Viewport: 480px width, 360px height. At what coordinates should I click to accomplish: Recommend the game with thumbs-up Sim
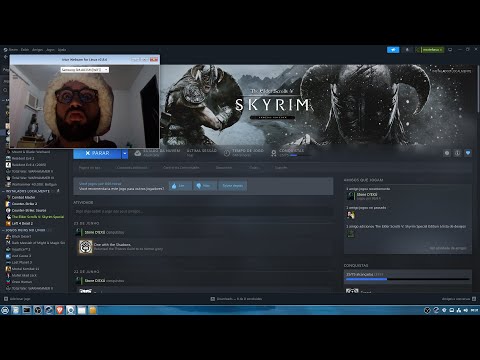point(180,186)
